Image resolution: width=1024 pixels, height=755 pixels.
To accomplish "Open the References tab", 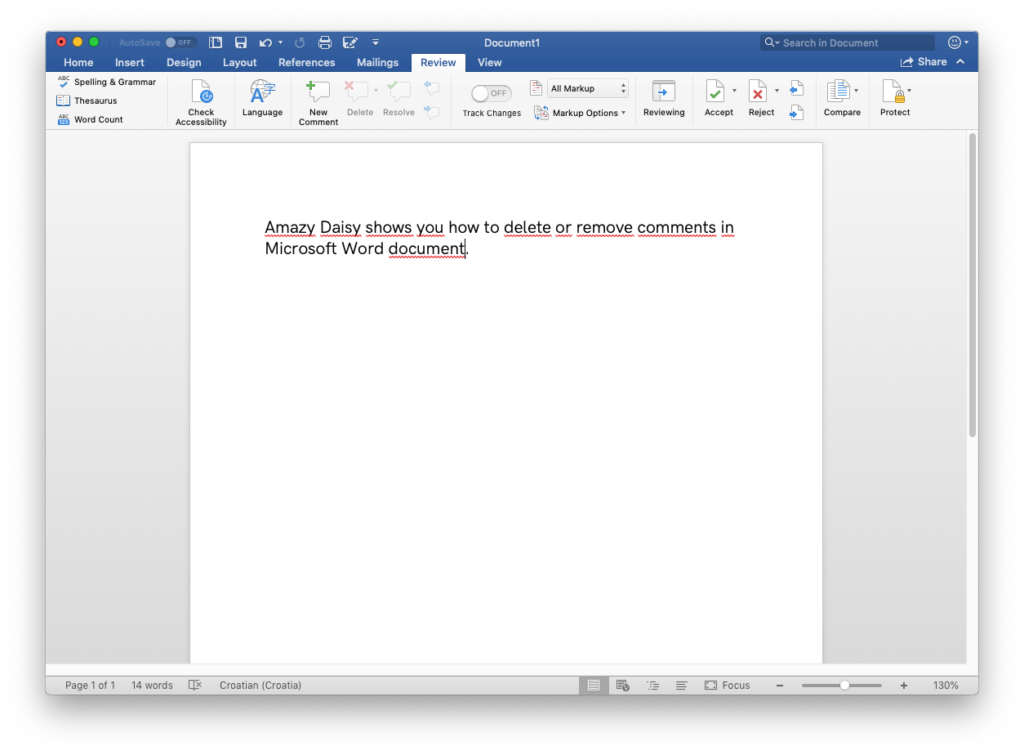I will (306, 62).
